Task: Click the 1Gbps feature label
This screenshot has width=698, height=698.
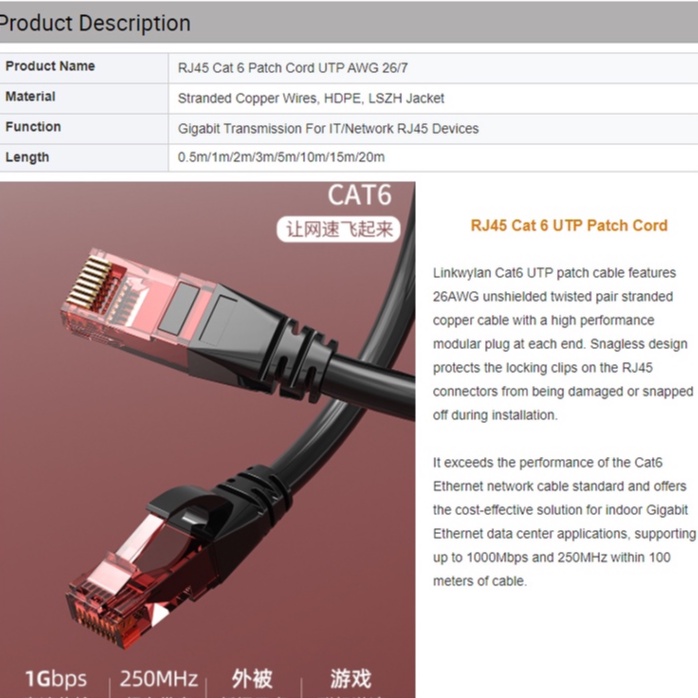Action: tap(56, 679)
